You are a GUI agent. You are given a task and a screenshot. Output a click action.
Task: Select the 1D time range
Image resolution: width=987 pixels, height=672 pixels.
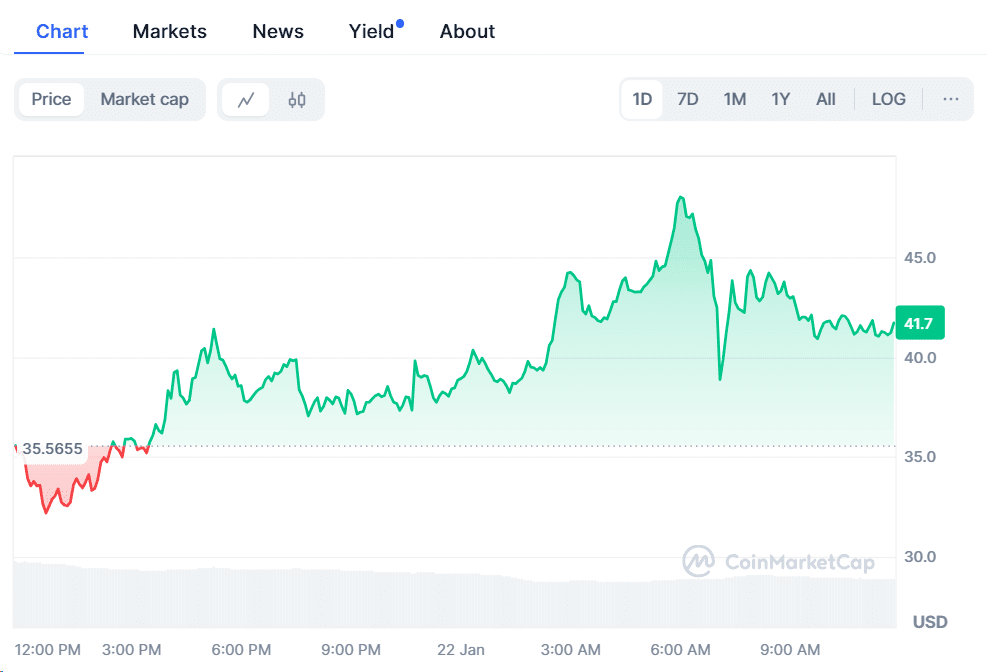pos(642,99)
